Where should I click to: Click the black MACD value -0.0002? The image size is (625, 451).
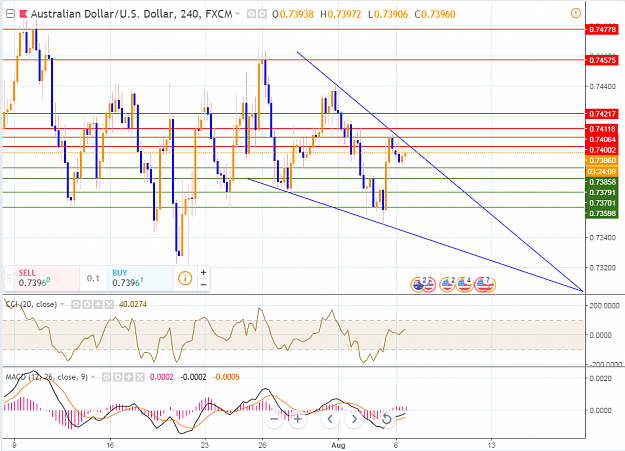[x=193, y=377]
